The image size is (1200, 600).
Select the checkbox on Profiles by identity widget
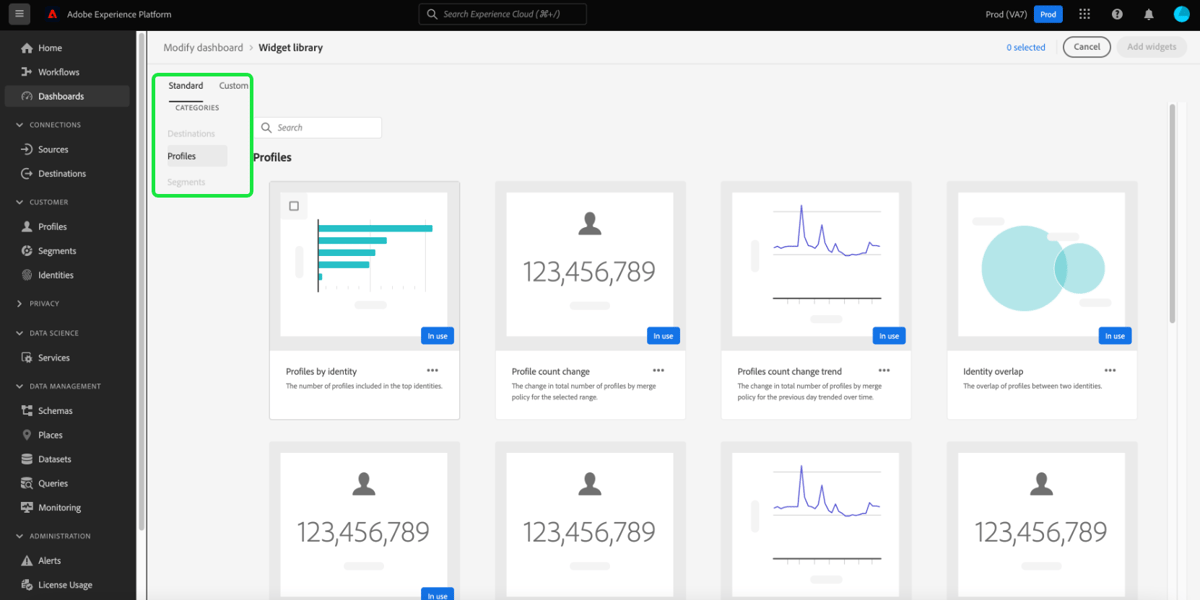[x=294, y=205]
